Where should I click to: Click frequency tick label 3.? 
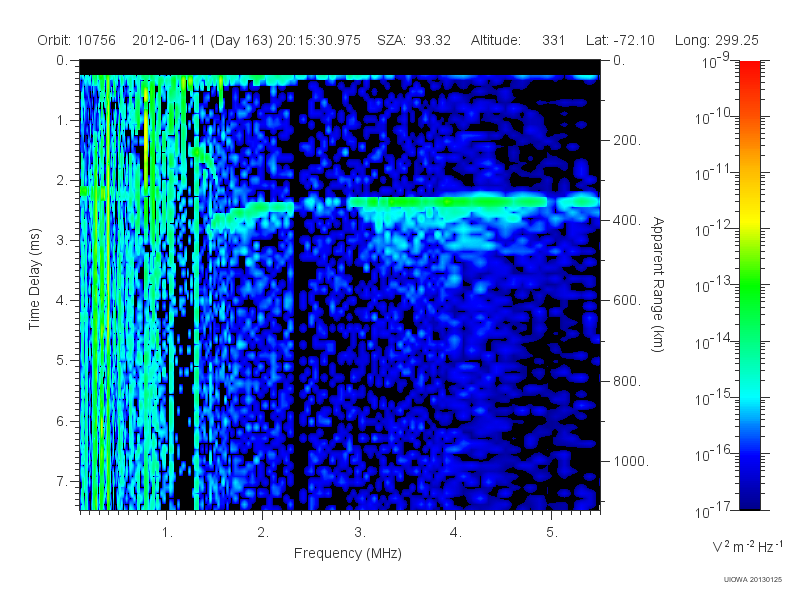tap(360, 532)
